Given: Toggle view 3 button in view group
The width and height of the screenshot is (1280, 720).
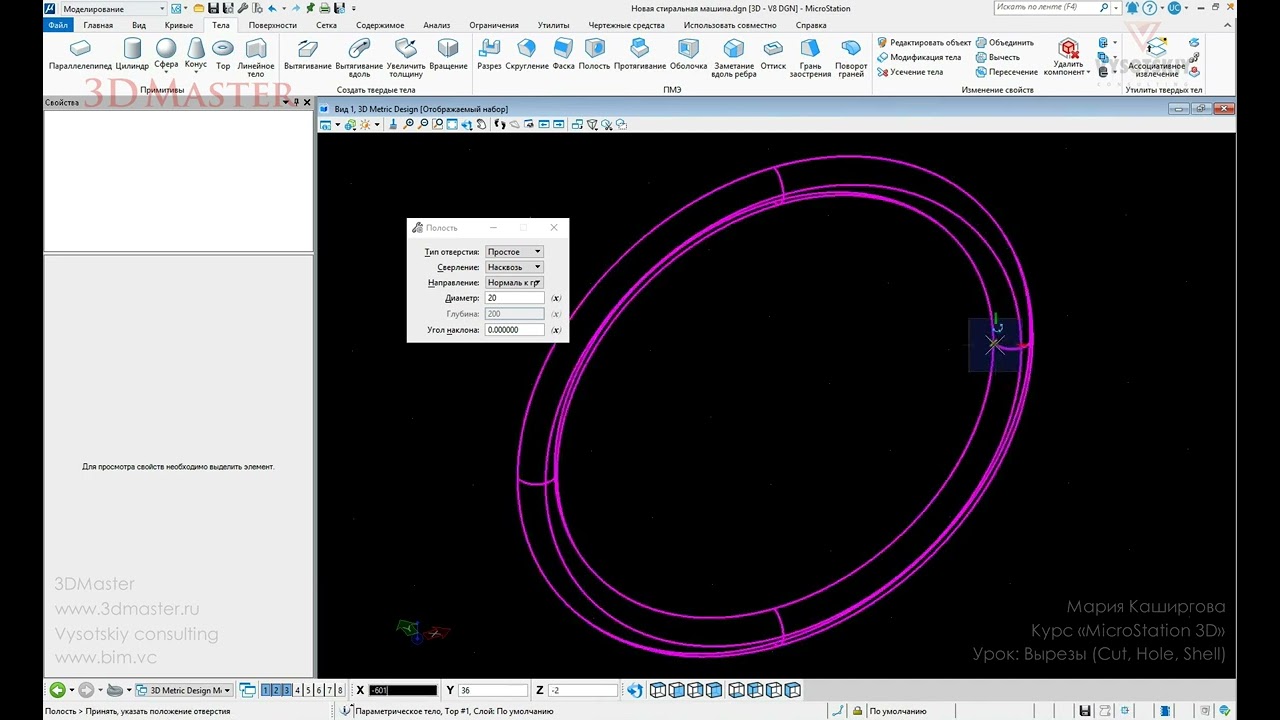Looking at the screenshot, I should [x=286, y=690].
